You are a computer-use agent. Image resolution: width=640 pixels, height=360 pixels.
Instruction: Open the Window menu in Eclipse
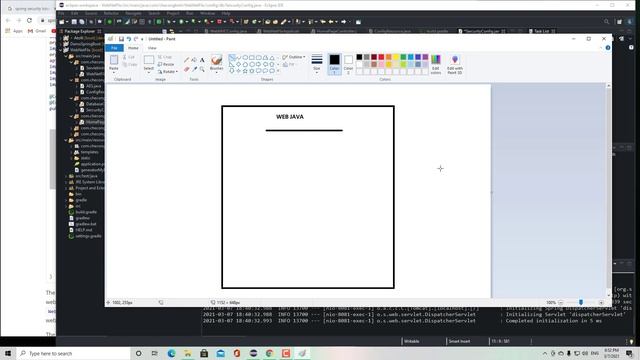[x=207, y=13]
